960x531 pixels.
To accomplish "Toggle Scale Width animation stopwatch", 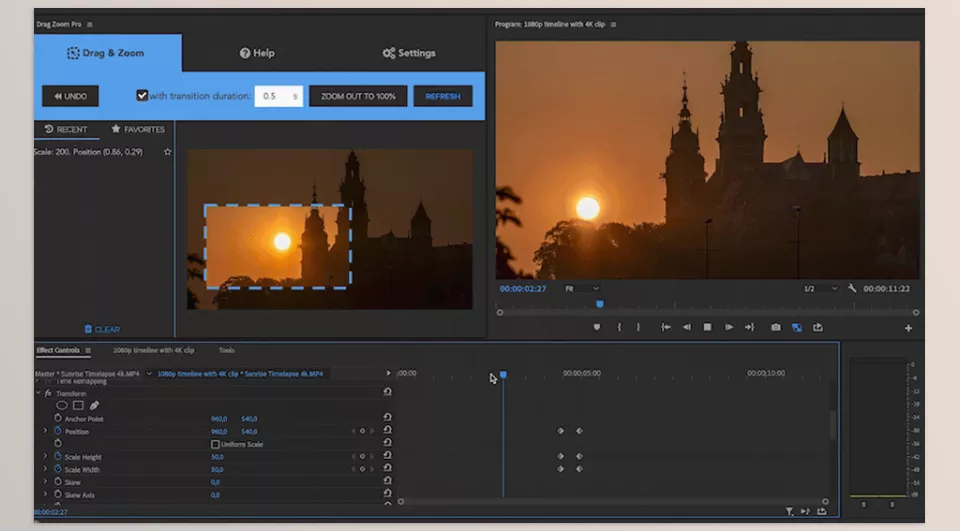I will (58, 469).
